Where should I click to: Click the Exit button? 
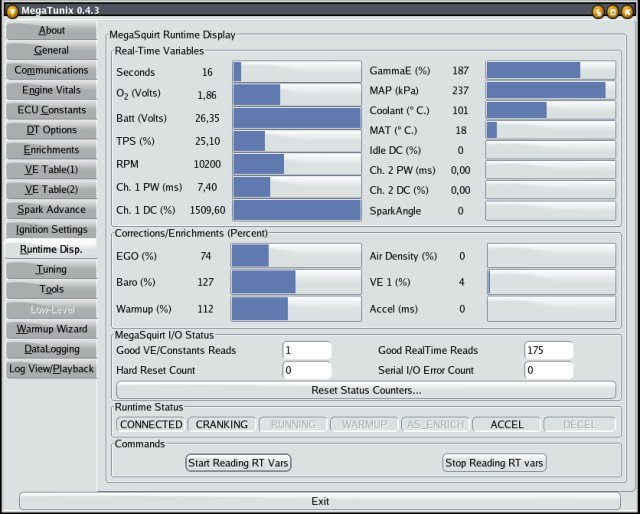pos(320,501)
